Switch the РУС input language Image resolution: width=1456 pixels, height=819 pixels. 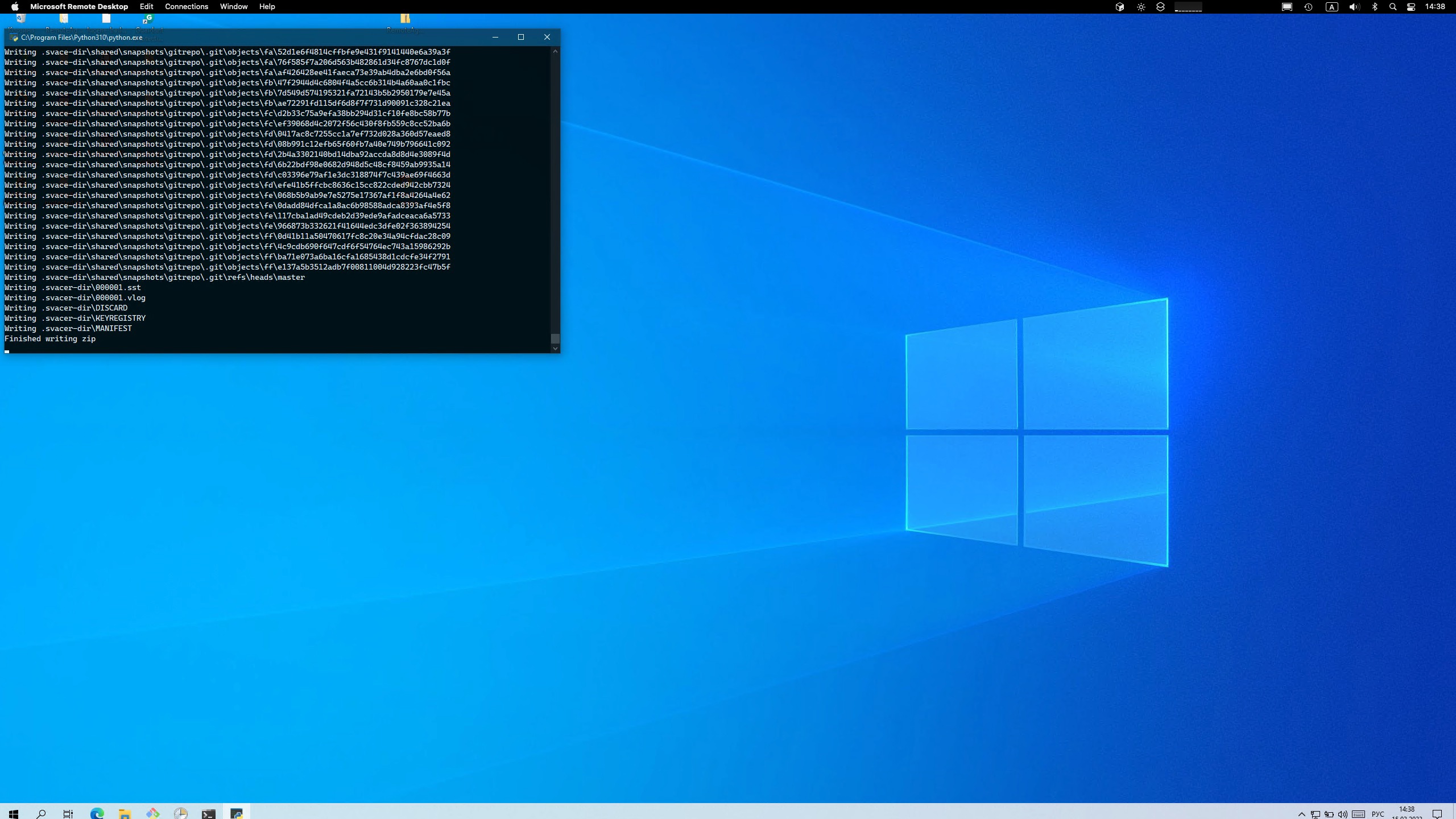(1378, 814)
